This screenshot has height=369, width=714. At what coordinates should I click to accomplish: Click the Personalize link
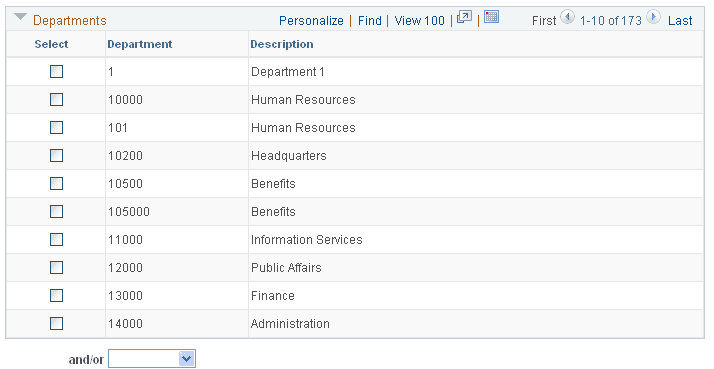coord(311,20)
